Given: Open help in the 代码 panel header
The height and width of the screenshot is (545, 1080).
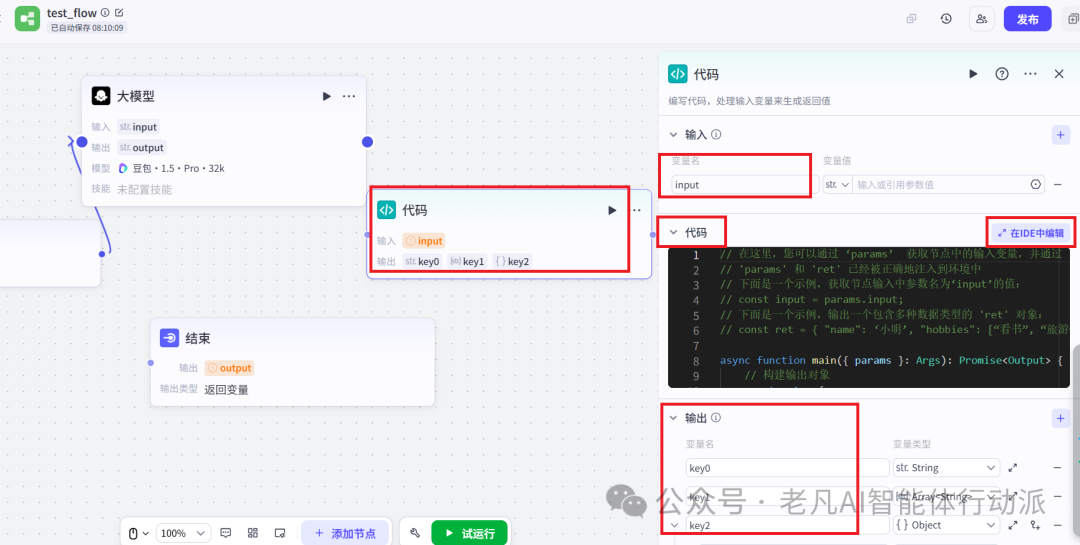Looking at the screenshot, I should point(1002,74).
